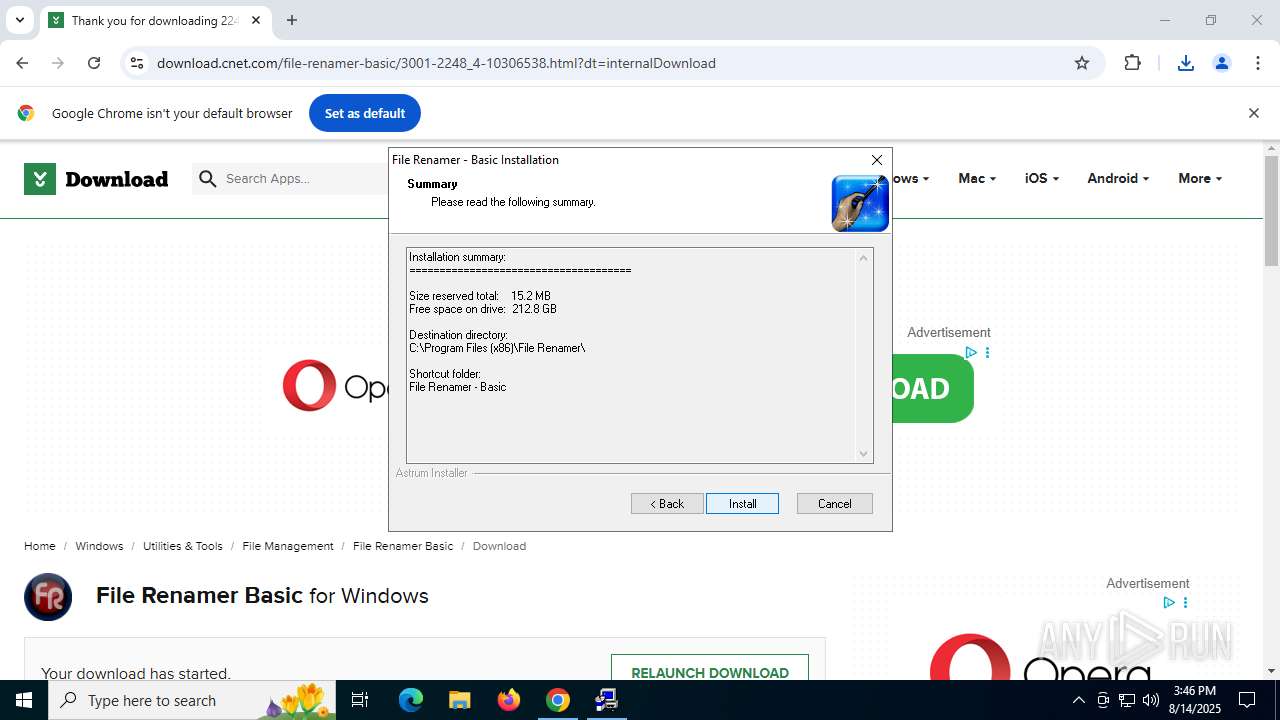The width and height of the screenshot is (1280, 720).
Task: Reload the page in Chrome
Action: (x=94, y=63)
